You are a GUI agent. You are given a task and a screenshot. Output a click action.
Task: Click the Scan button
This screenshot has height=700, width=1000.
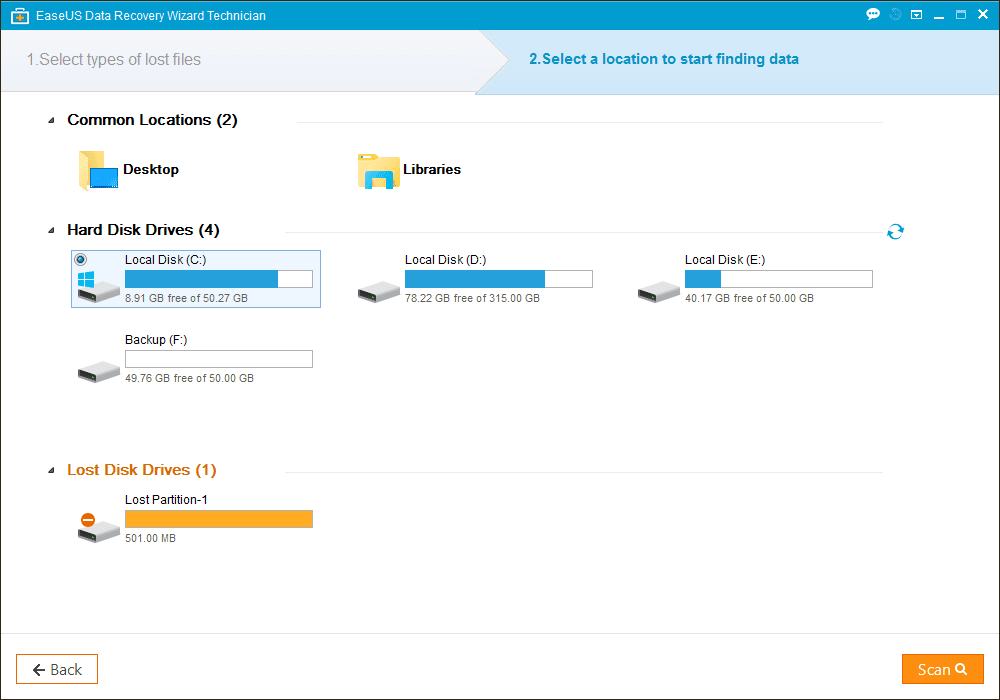[942, 668]
